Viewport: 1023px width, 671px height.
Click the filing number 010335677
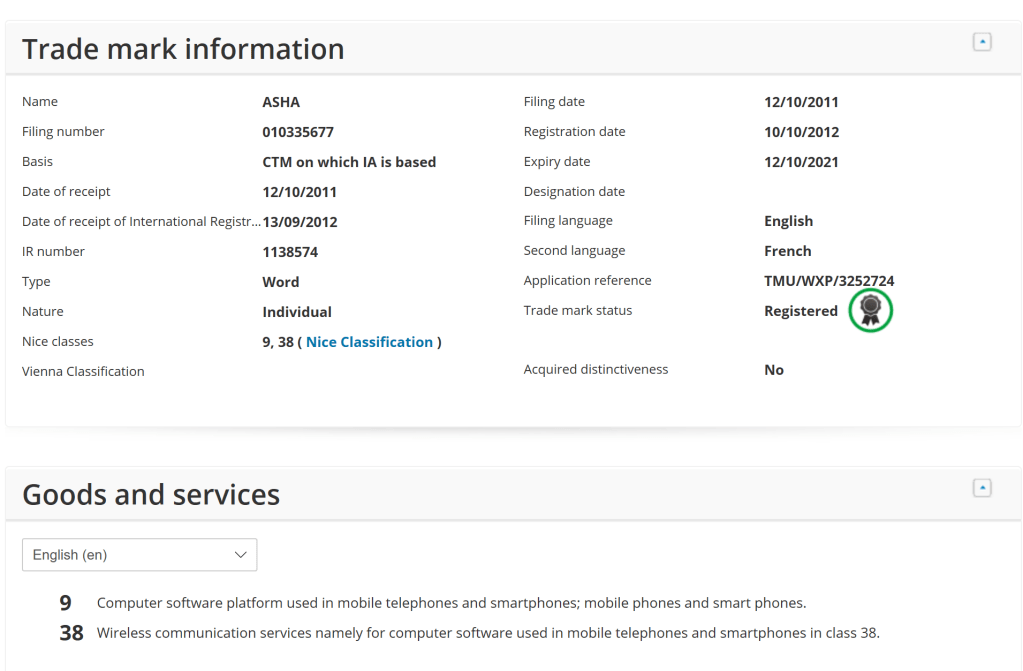point(298,132)
